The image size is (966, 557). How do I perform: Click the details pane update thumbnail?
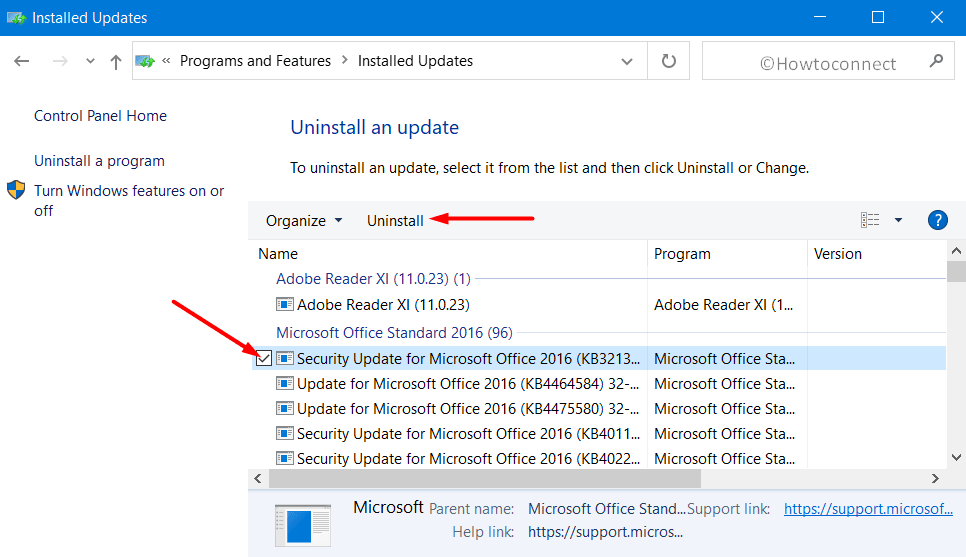[x=302, y=526]
